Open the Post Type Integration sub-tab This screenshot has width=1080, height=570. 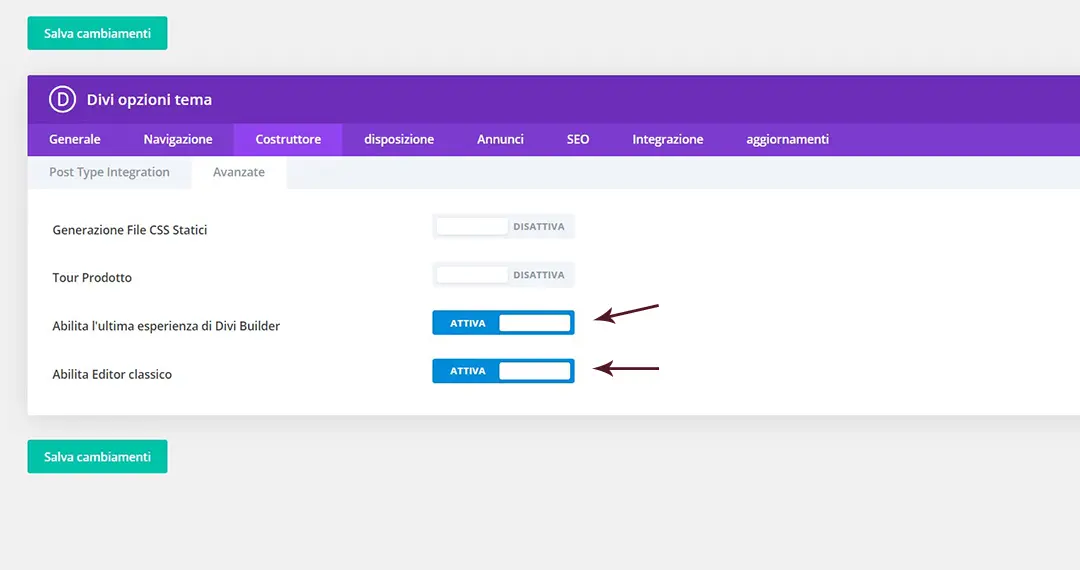pyautogui.click(x=109, y=172)
